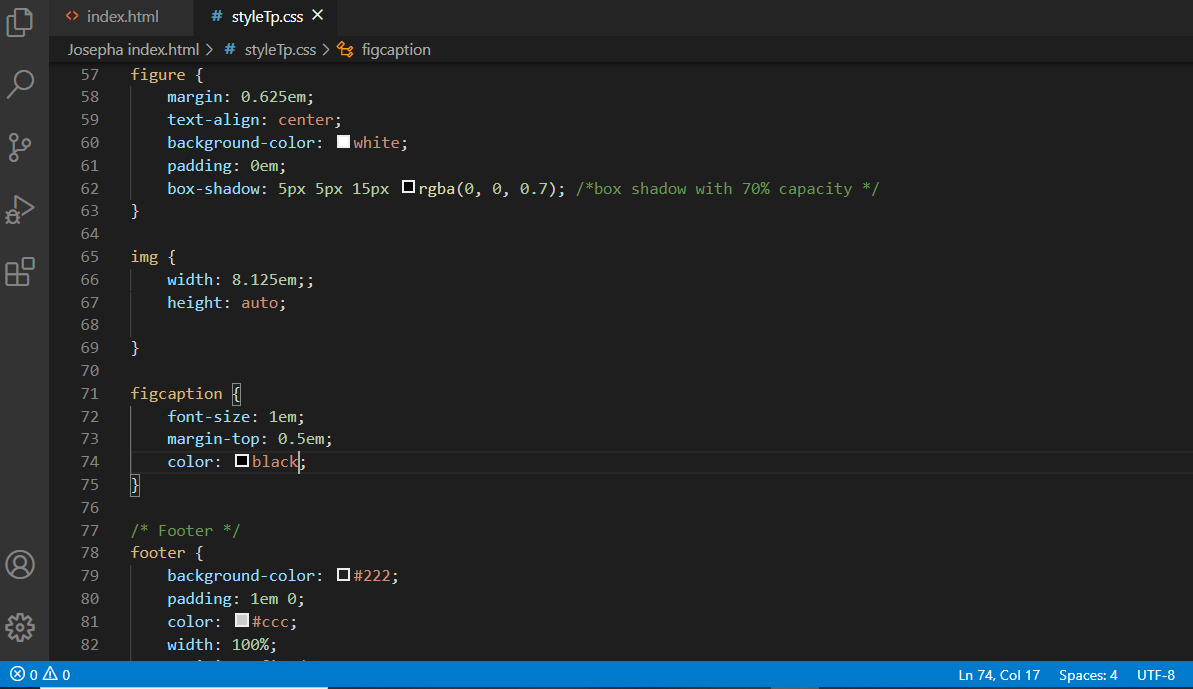Image resolution: width=1193 pixels, height=689 pixels.
Task: Click the styleTp.css breadcrumb
Action: click(280, 49)
